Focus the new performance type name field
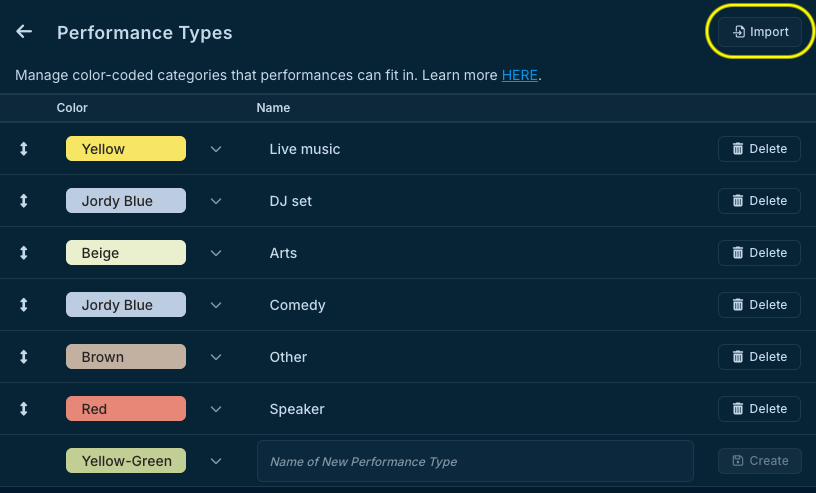This screenshot has height=493, width=816. tap(475, 461)
